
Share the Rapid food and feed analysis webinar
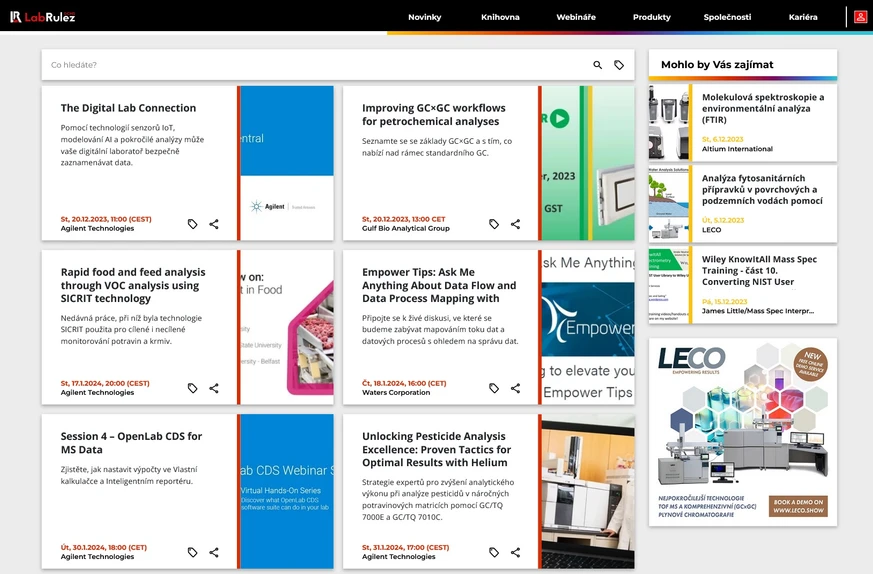point(214,388)
